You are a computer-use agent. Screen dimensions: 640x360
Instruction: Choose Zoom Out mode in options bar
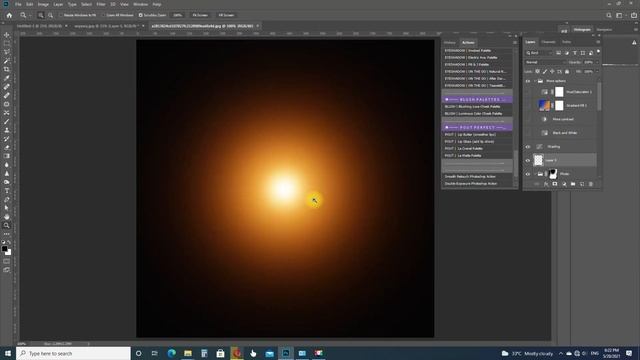(x=50, y=15)
